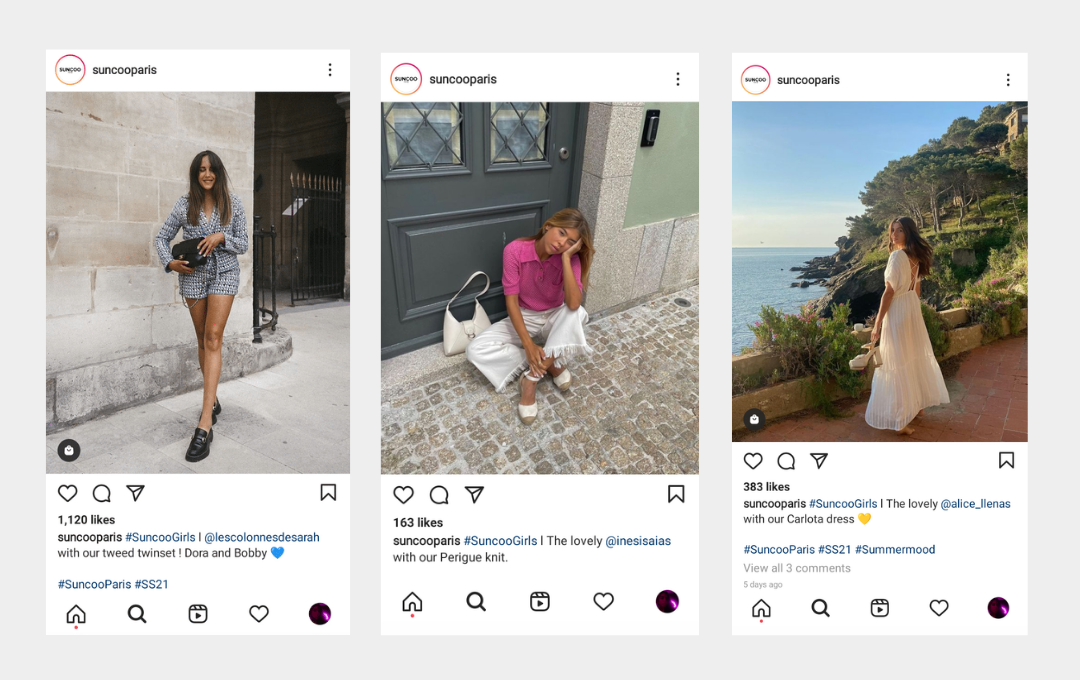Open profile avatar tab in the right phone

[x=998, y=608]
